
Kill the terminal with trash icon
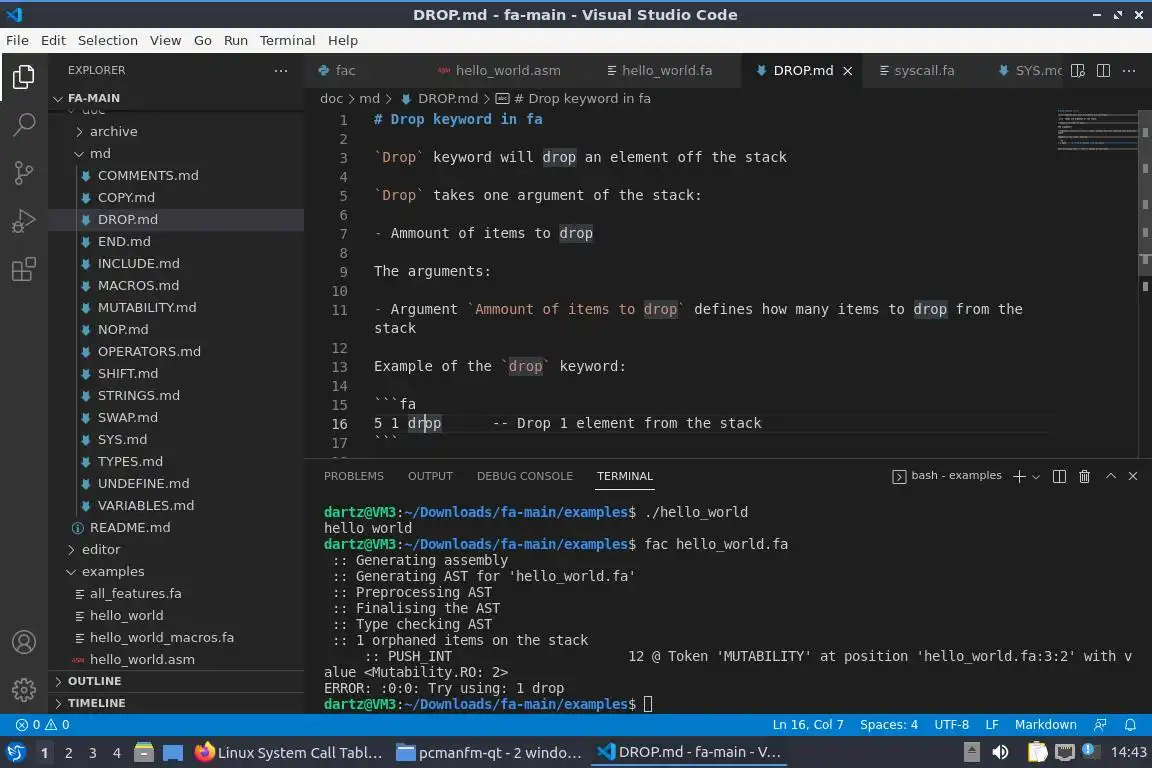point(1084,476)
